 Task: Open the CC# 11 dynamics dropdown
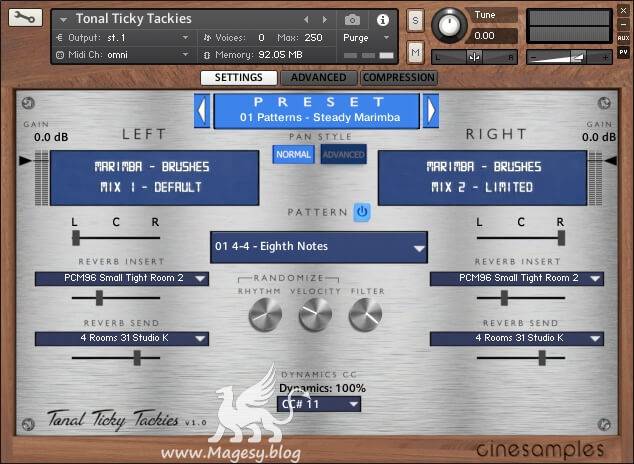[319, 404]
